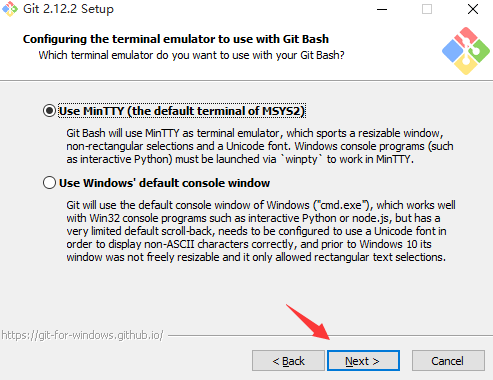Click the disabled maximize window button

(x=427, y=9)
